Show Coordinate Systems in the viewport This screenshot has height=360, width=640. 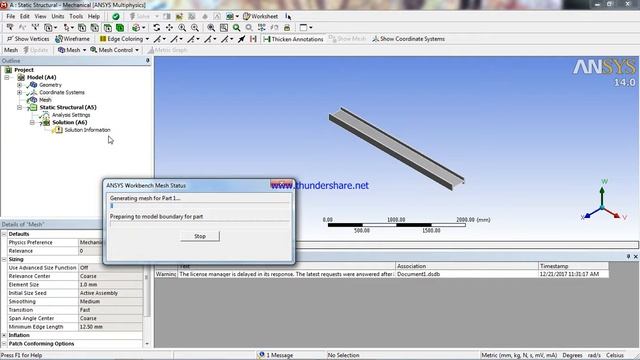coord(408,39)
